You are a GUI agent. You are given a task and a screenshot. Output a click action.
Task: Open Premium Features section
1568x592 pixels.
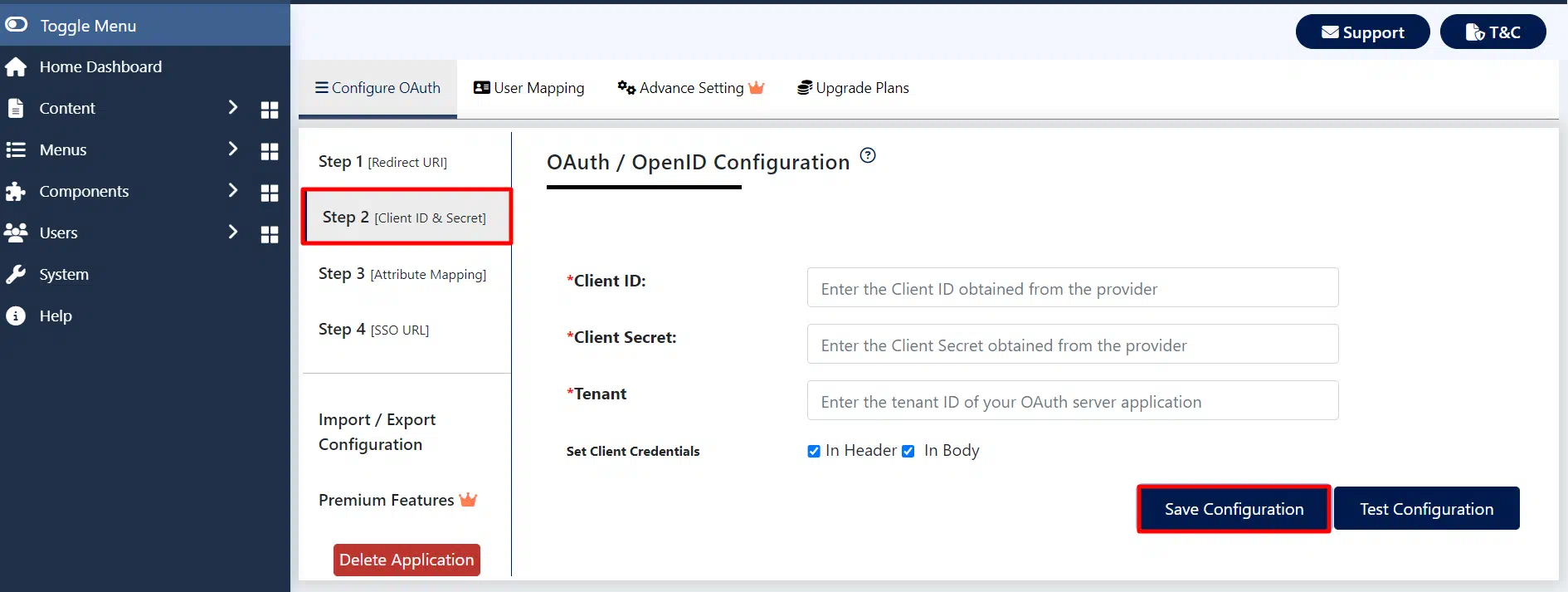click(397, 500)
